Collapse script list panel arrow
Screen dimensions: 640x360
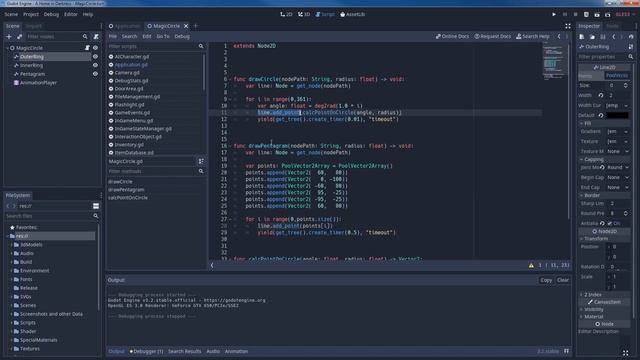(x=212, y=265)
